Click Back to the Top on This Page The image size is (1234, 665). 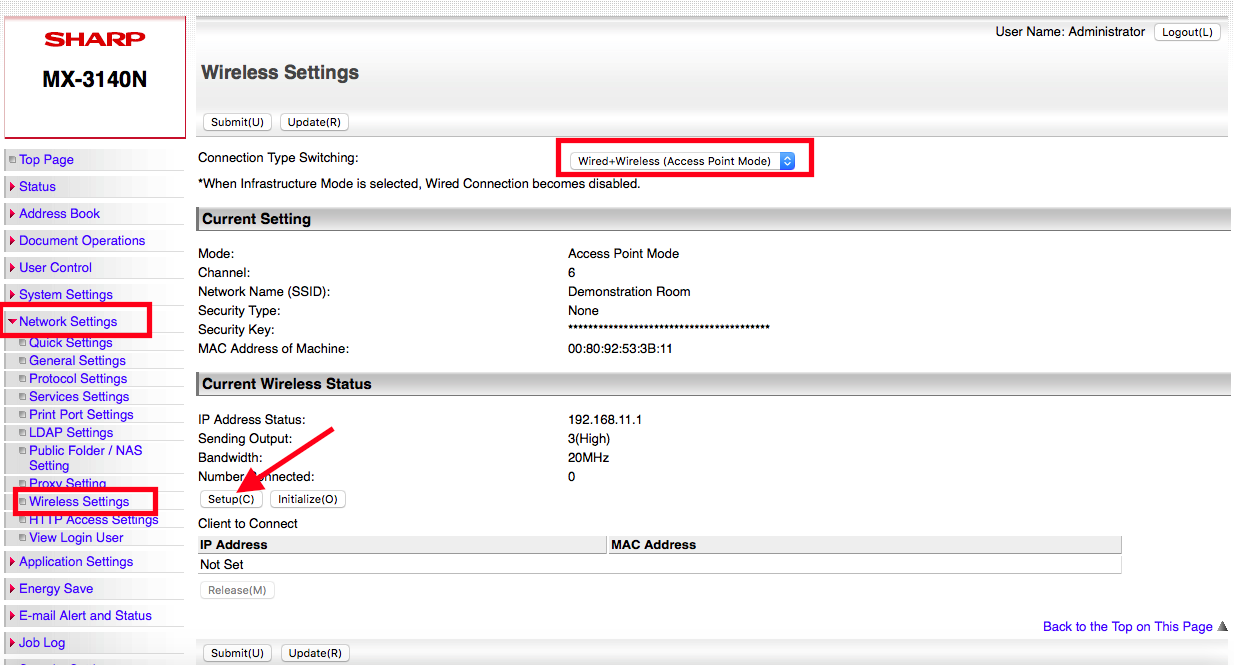1127,627
